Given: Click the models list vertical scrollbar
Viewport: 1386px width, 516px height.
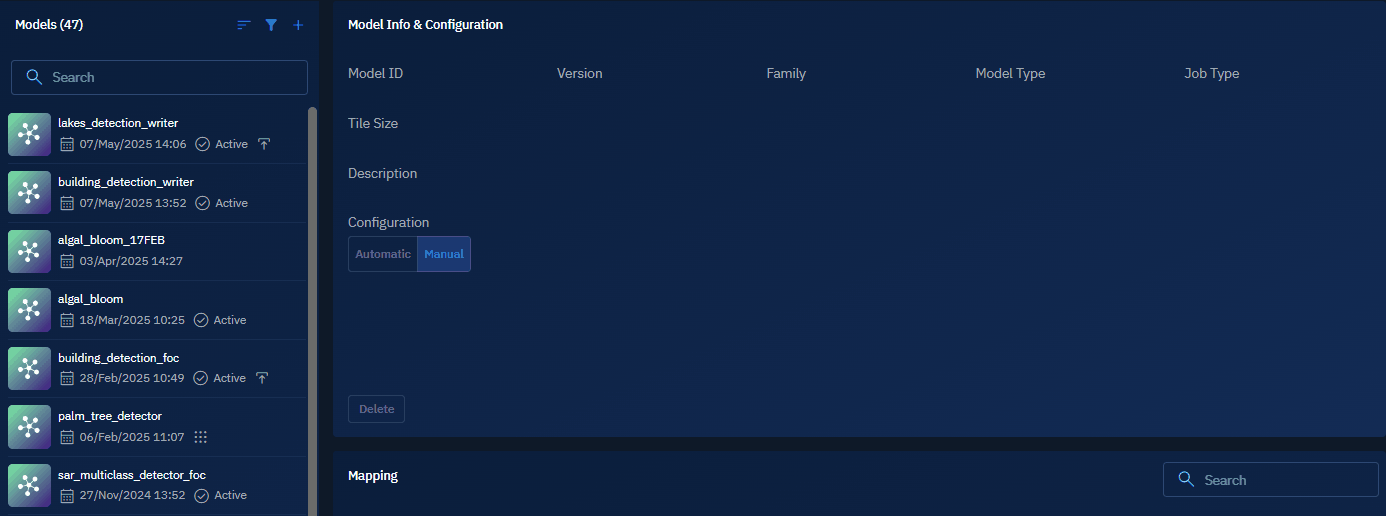Looking at the screenshot, I should pos(312,300).
